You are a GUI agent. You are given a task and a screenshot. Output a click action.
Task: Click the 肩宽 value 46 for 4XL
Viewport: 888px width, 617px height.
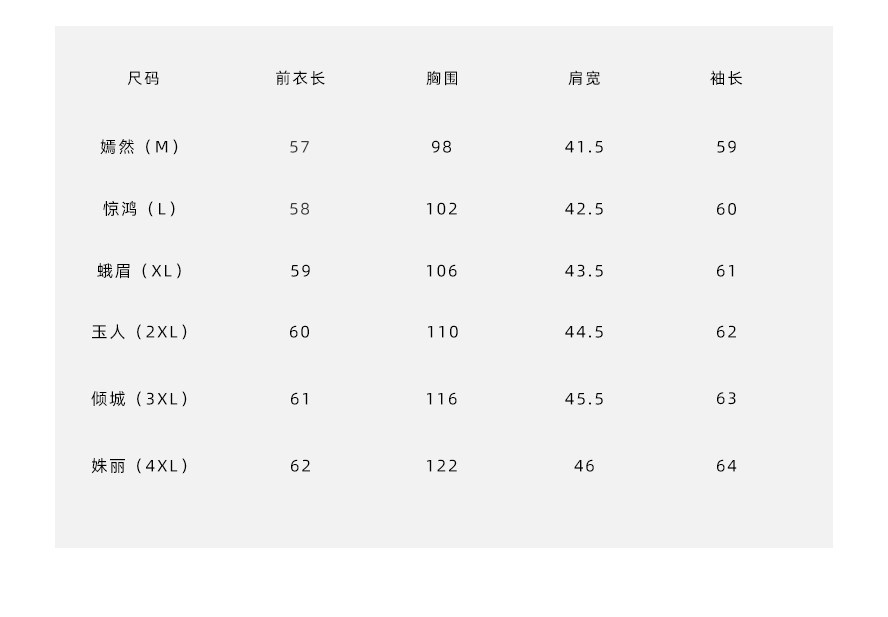(584, 466)
